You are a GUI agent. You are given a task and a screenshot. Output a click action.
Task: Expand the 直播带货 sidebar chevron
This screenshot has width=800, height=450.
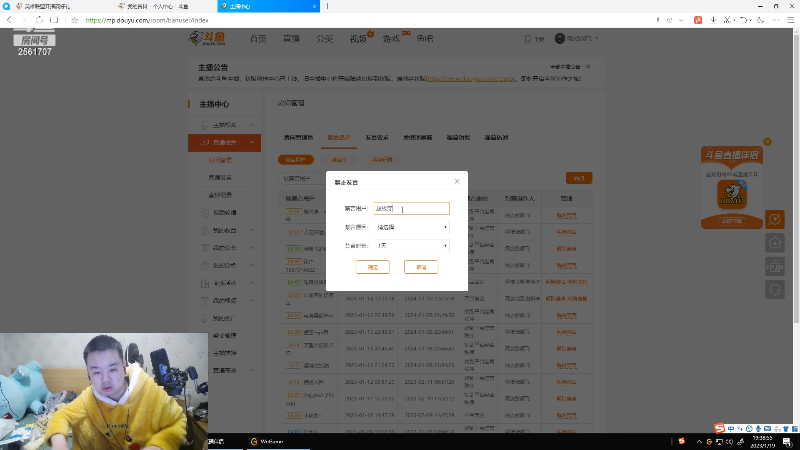coord(252,370)
